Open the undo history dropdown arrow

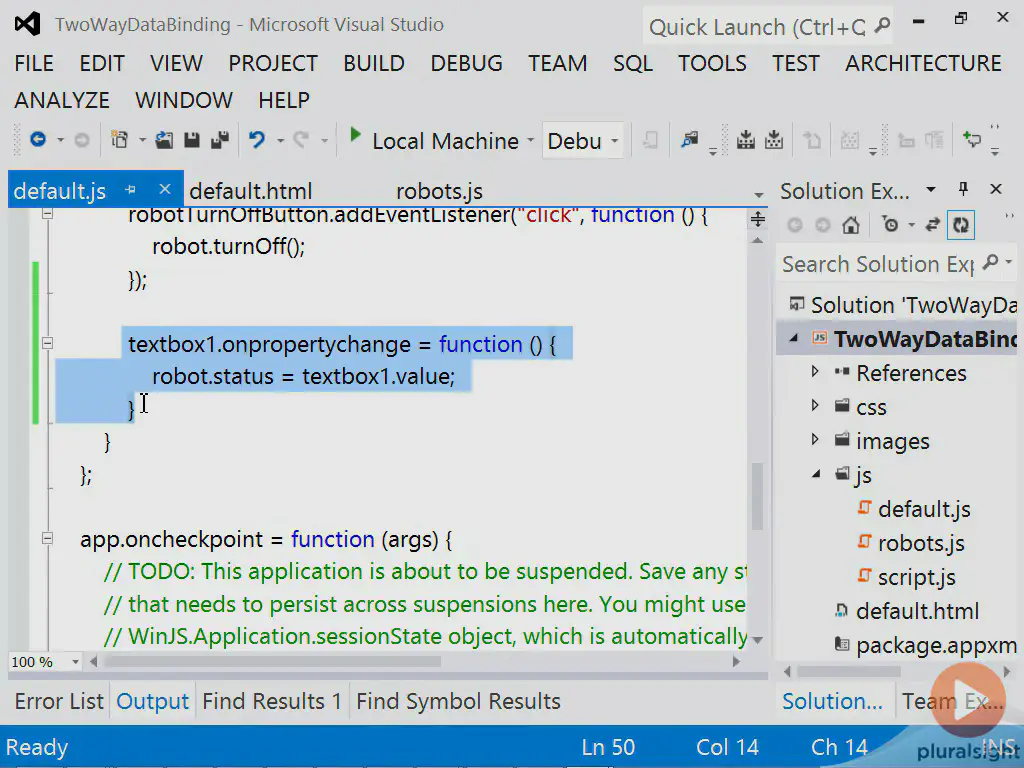point(280,140)
